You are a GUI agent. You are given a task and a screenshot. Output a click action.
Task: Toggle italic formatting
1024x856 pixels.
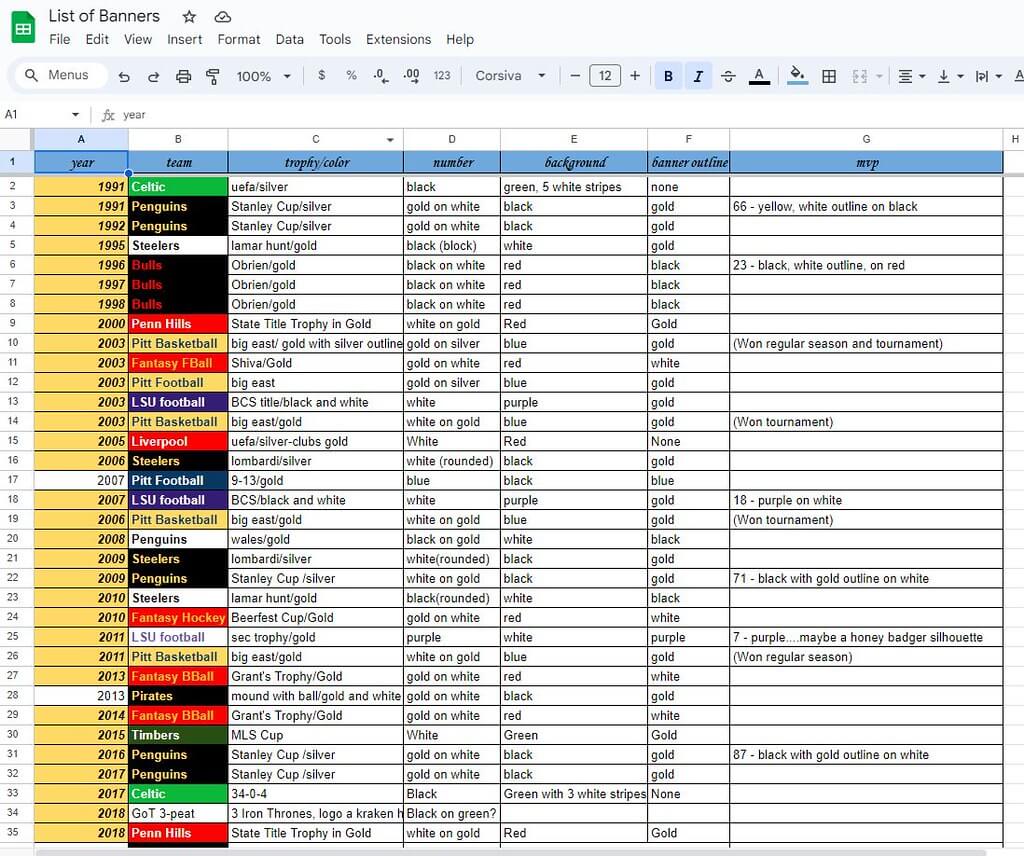tap(698, 76)
